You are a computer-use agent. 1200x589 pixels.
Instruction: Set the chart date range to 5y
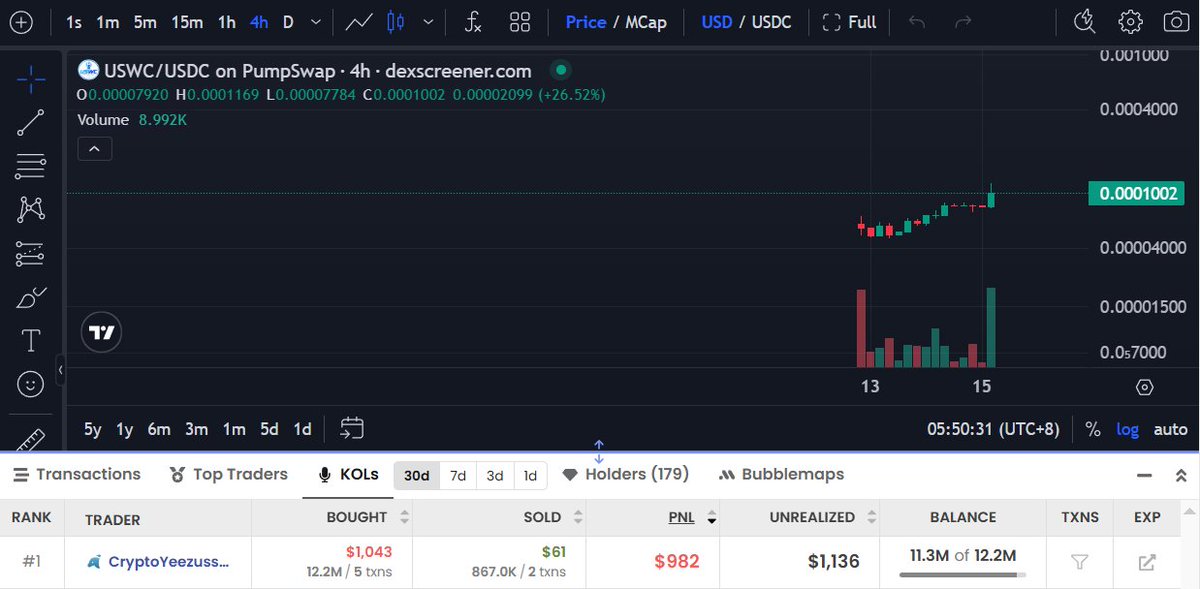(x=92, y=429)
